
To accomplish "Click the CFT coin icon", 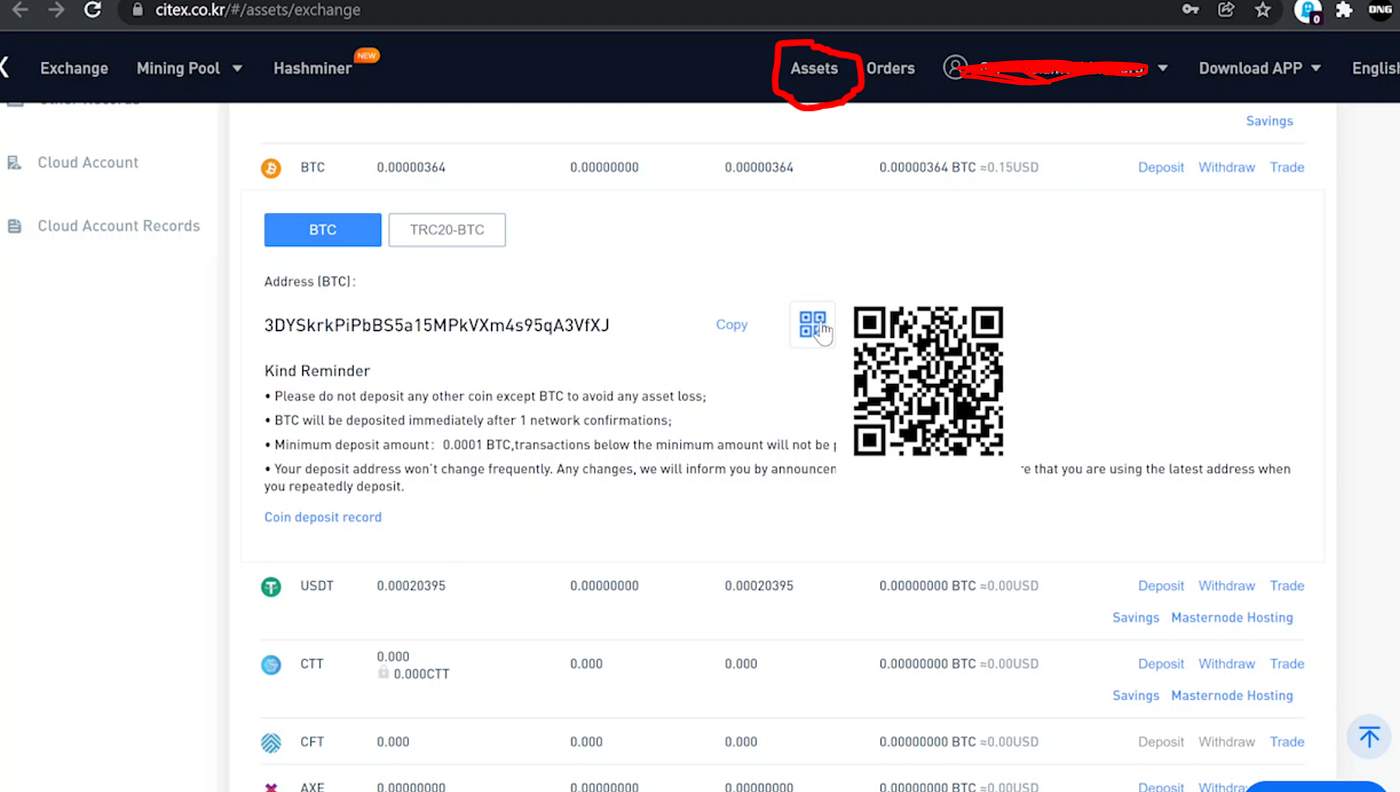I will pos(271,742).
